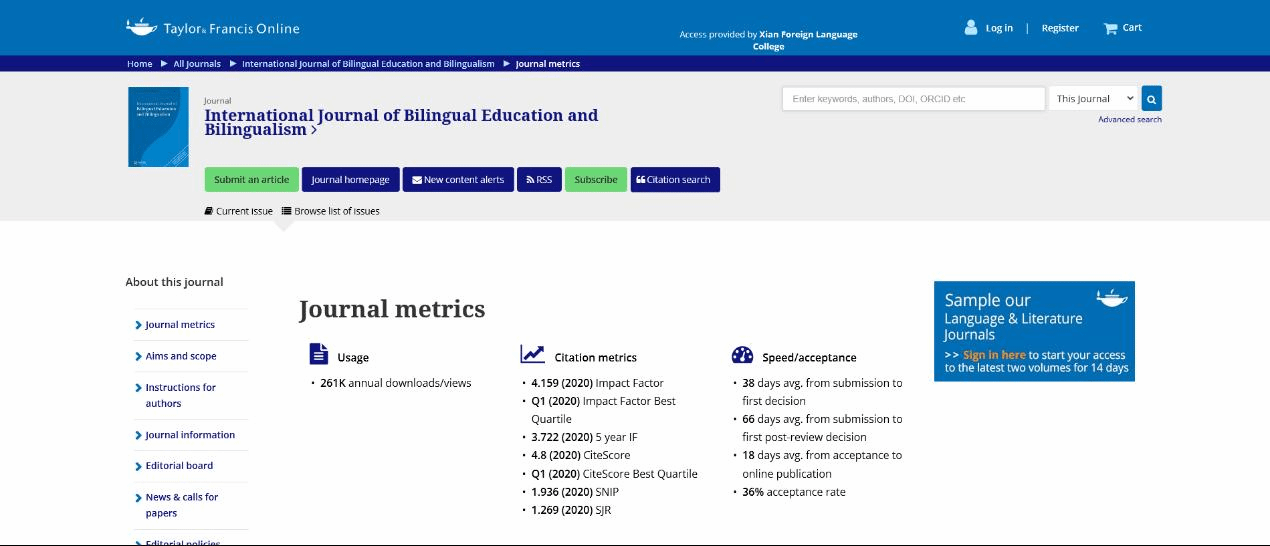Click the Taylor & Francis Online logo
The height and width of the screenshot is (546, 1270).
tap(212, 28)
